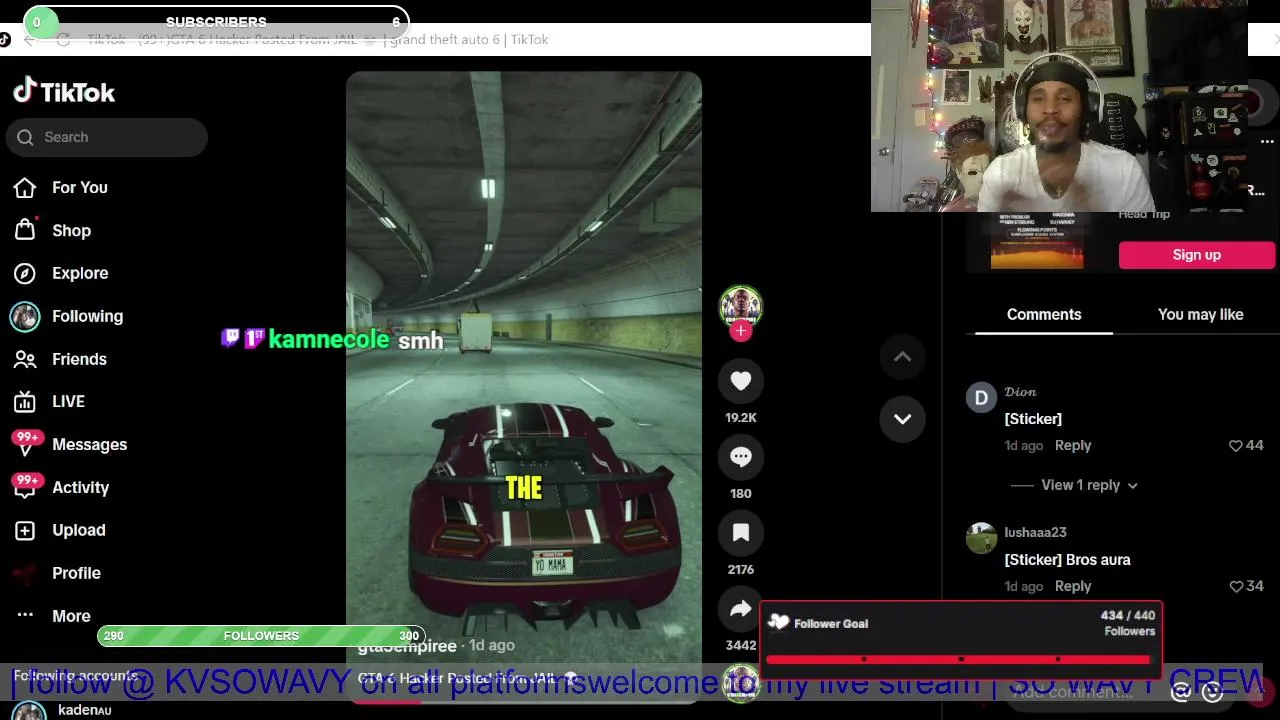The height and width of the screenshot is (720, 1280).
Task: Open kadenAU following account
Action: (x=84, y=710)
